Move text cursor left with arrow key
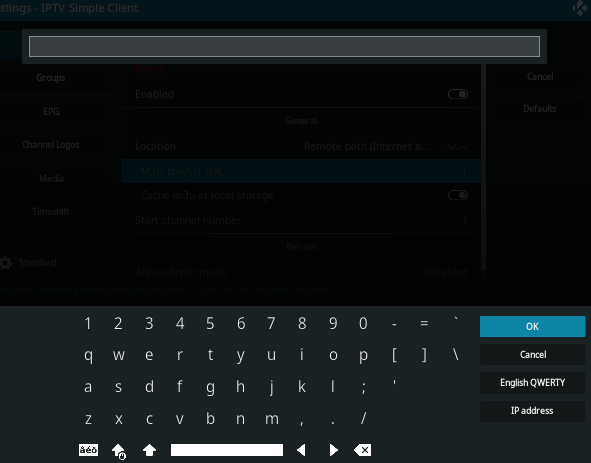This screenshot has width=591, height=463. click(x=301, y=450)
